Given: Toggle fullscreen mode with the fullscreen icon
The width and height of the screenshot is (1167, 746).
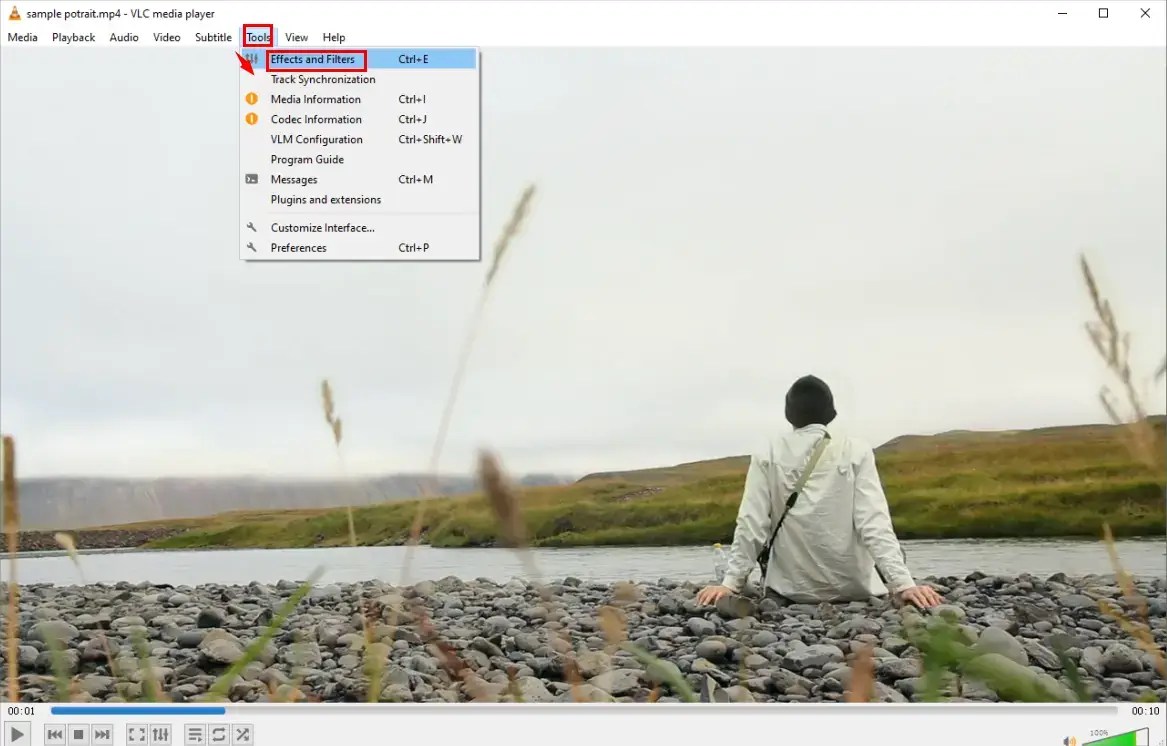Looking at the screenshot, I should (136, 733).
